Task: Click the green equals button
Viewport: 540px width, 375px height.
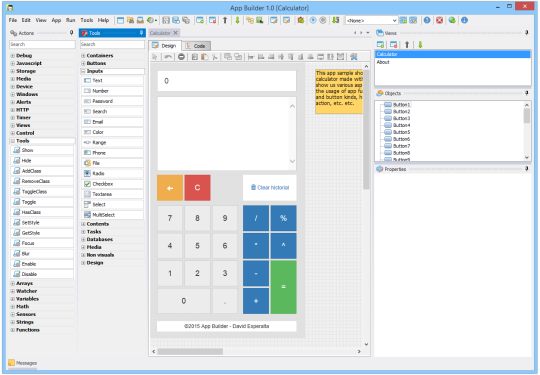Action: [x=283, y=287]
